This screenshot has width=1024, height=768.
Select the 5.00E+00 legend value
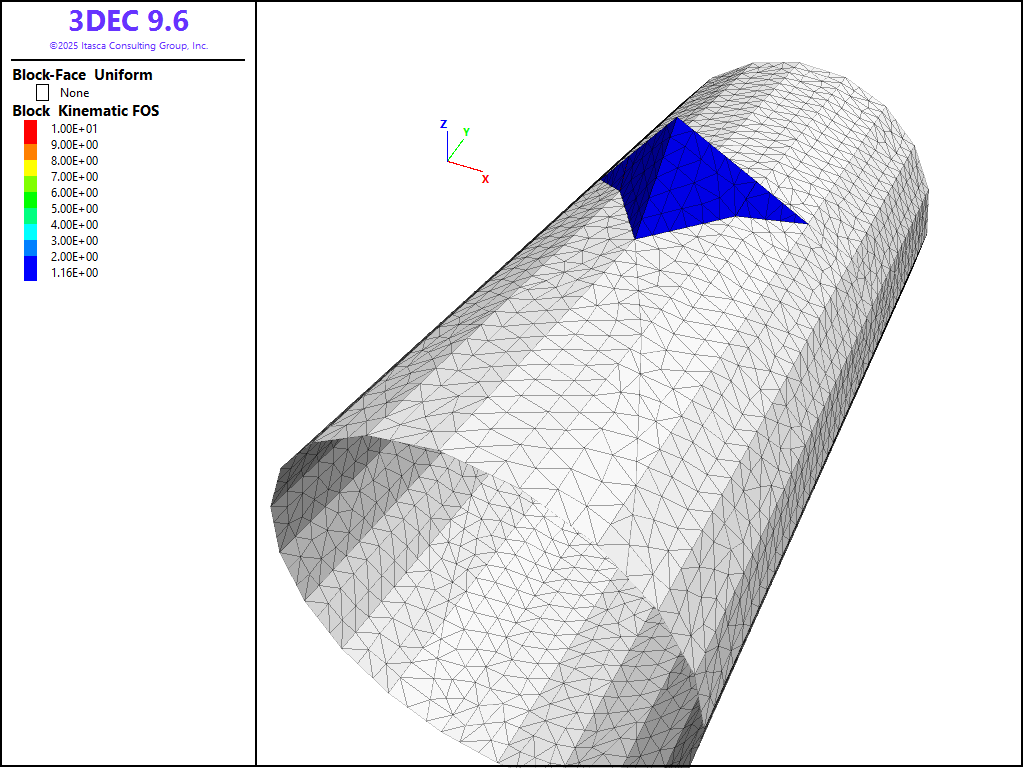[x=75, y=209]
